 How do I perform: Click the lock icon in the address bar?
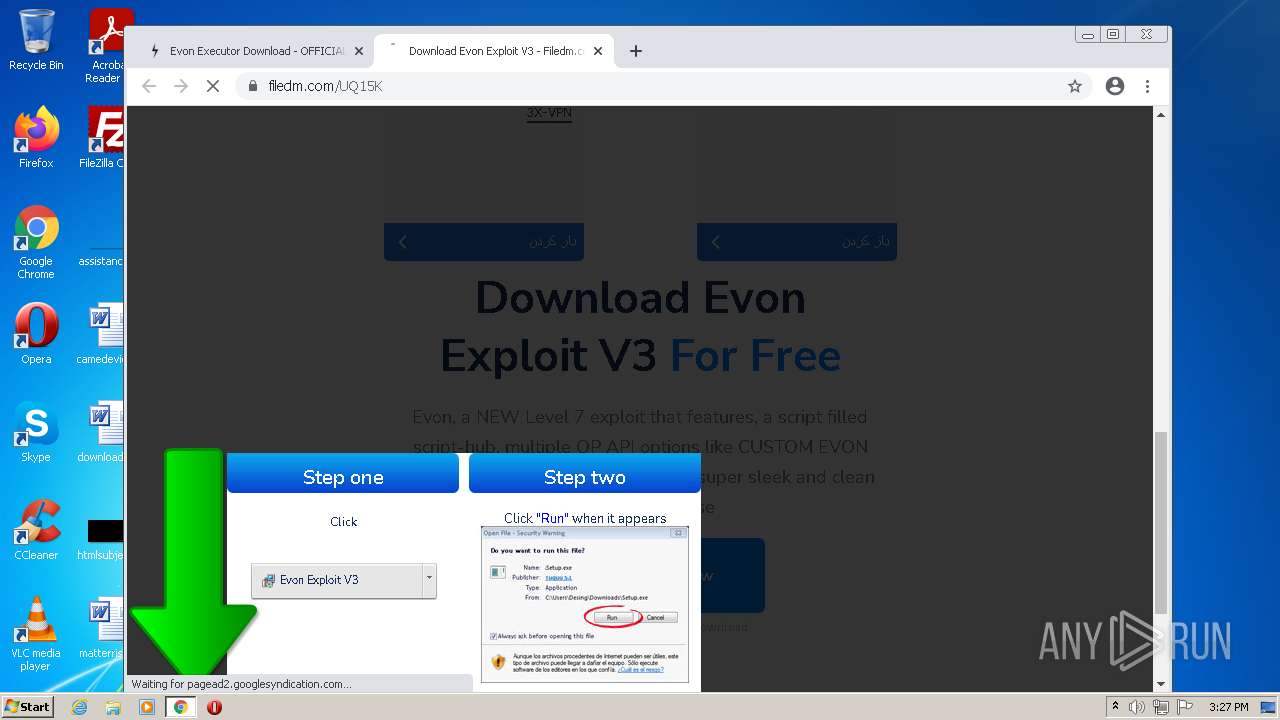[253, 86]
